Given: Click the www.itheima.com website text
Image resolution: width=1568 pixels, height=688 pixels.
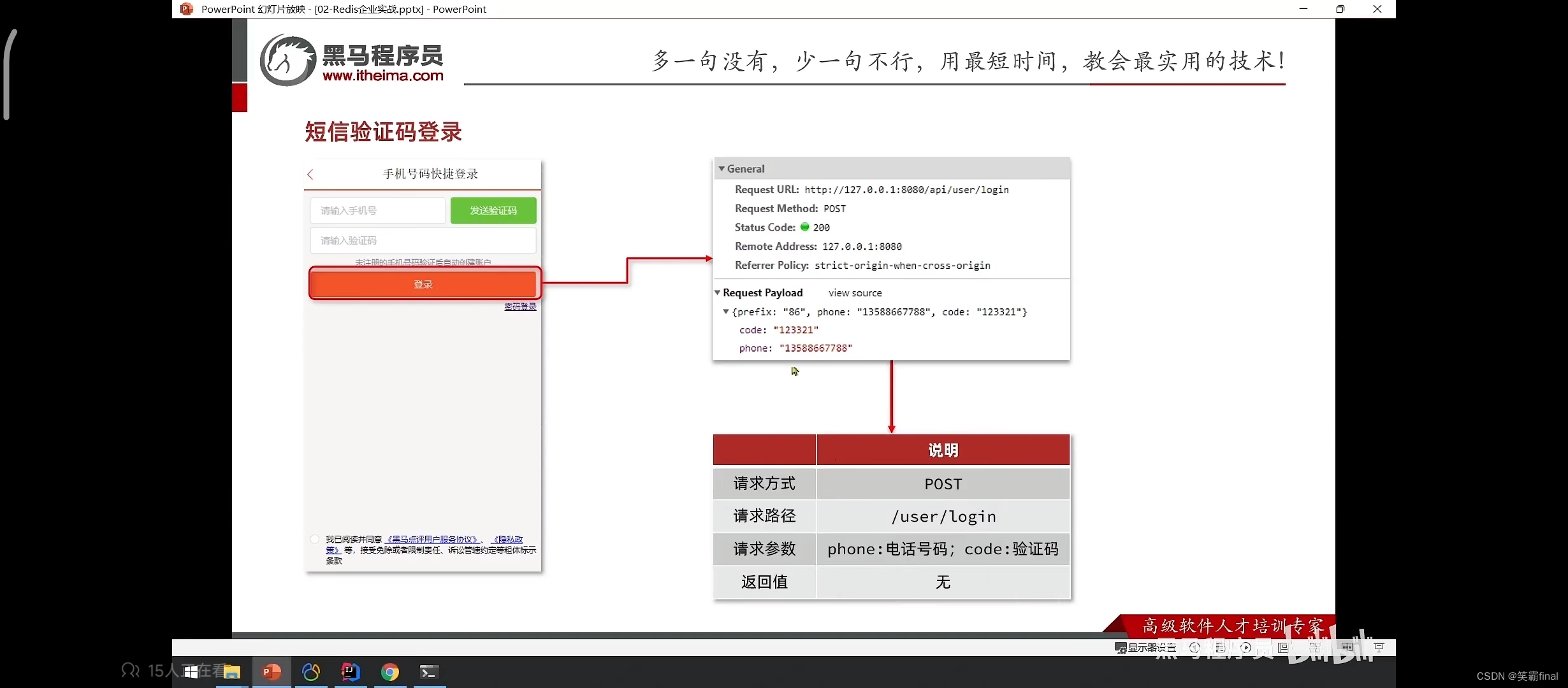Looking at the screenshot, I should coord(382,76).
